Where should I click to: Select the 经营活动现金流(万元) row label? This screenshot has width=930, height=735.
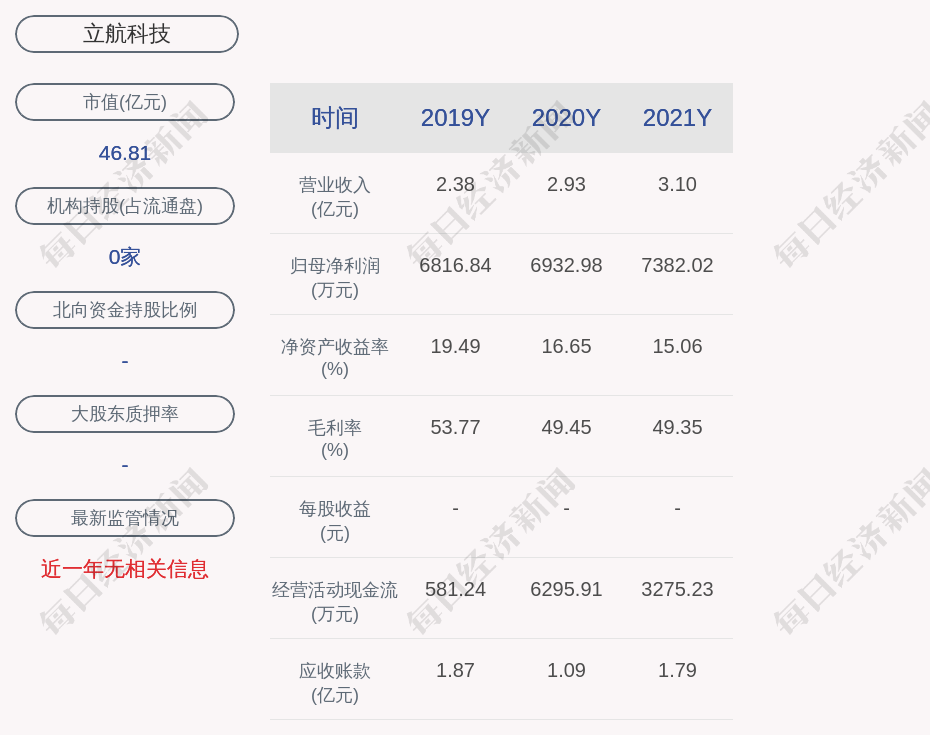335,602
